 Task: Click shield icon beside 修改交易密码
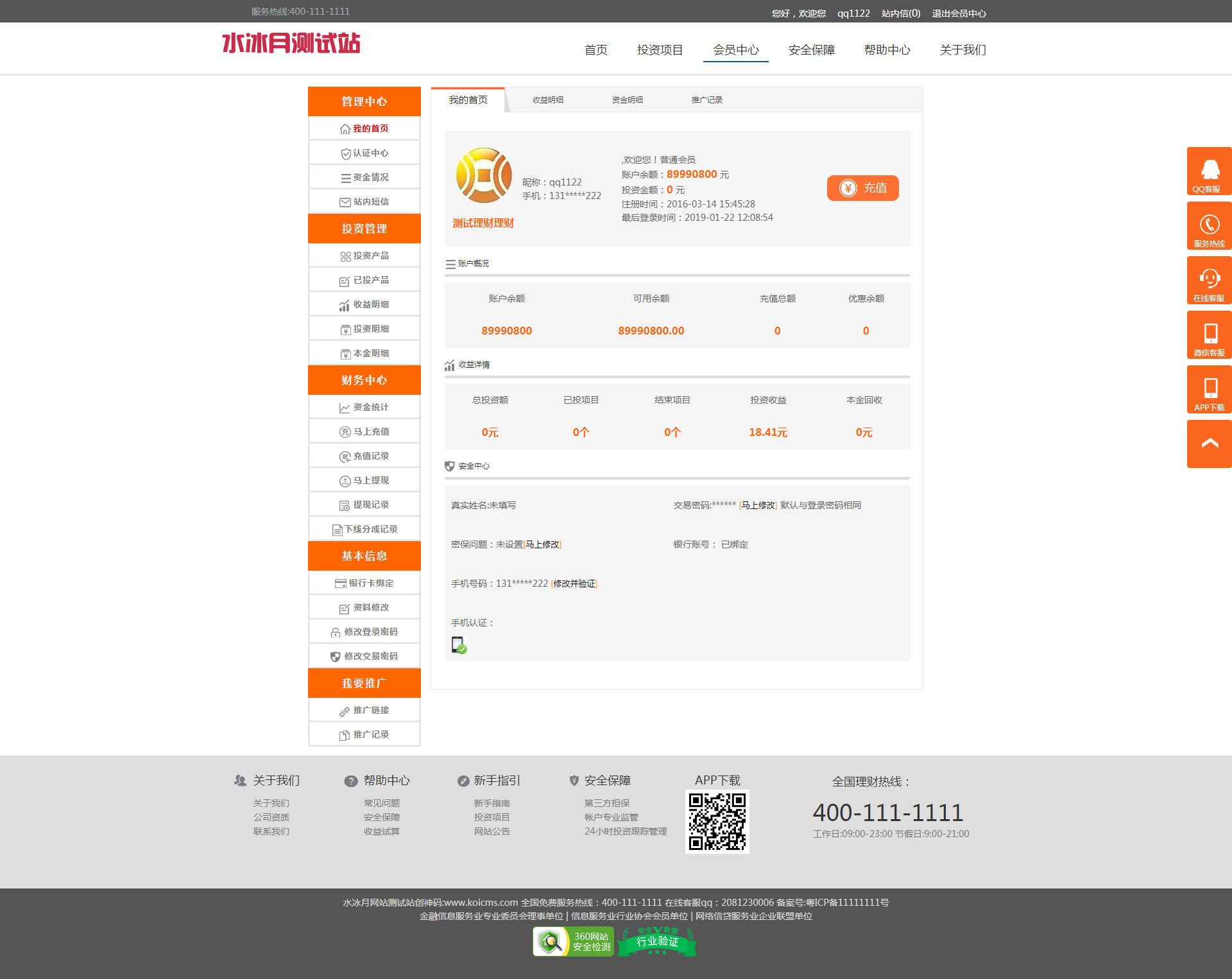pyautogui.click(x=336, y=657)
